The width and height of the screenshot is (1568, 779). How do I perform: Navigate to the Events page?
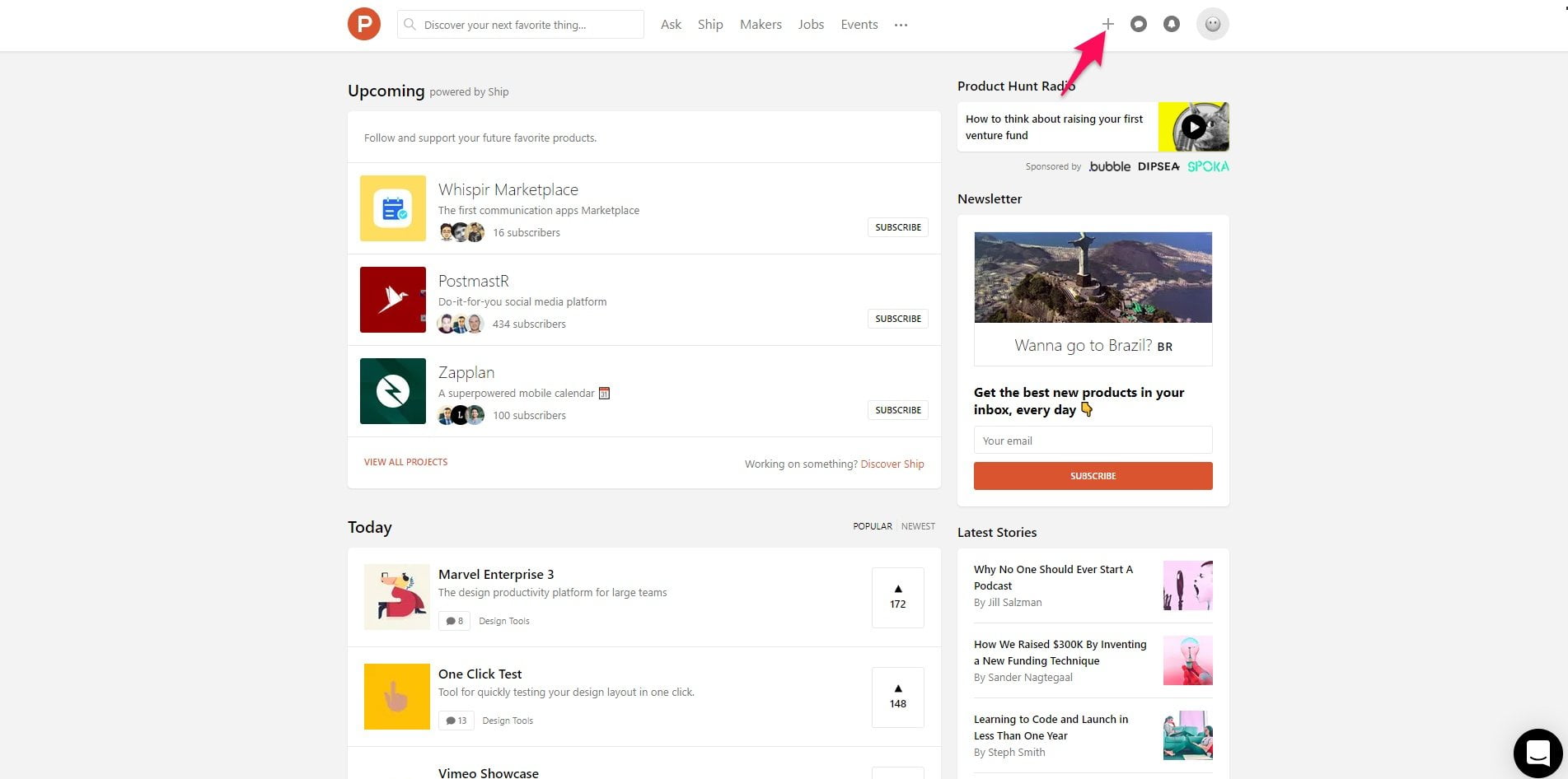coord(859,25)
